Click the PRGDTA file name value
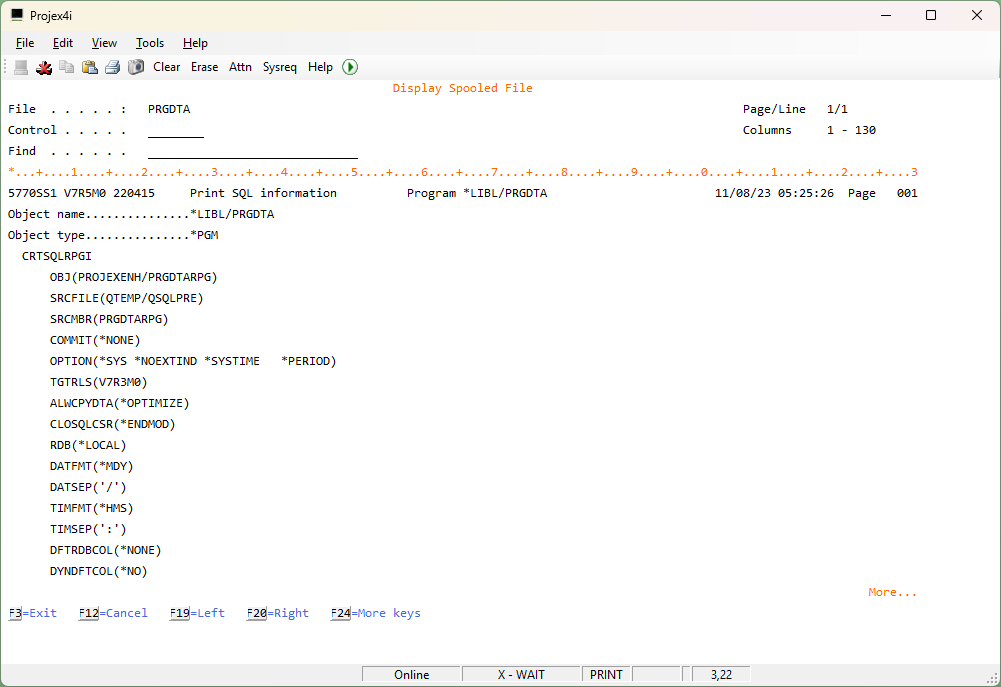The width and height of the screenshot is (1001, 687). coord(169,109)
